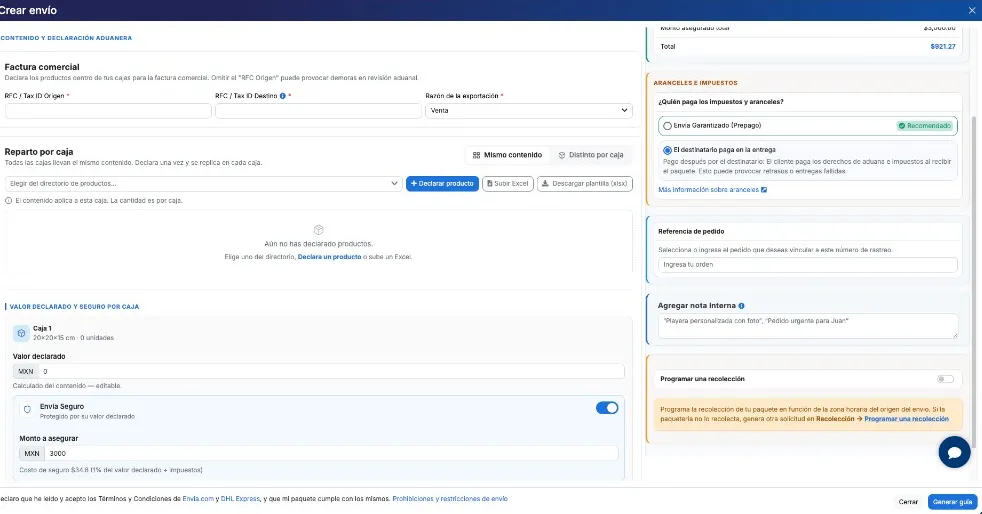The width and height of the screenshot is (982, 514).
Task: Open Más información sobre aranceles link
Action: coord(712,190)
